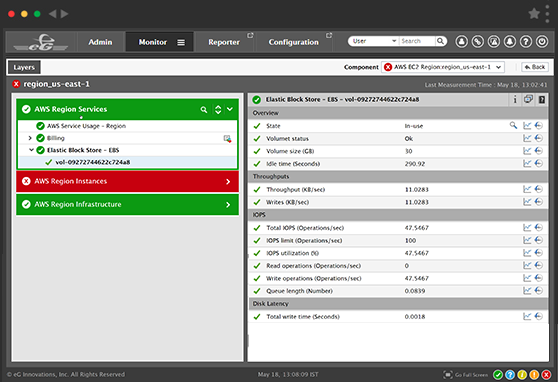Click the green normal status indicator in footer
The height and width of the screenshot is (382, 558).
point(498,375)
